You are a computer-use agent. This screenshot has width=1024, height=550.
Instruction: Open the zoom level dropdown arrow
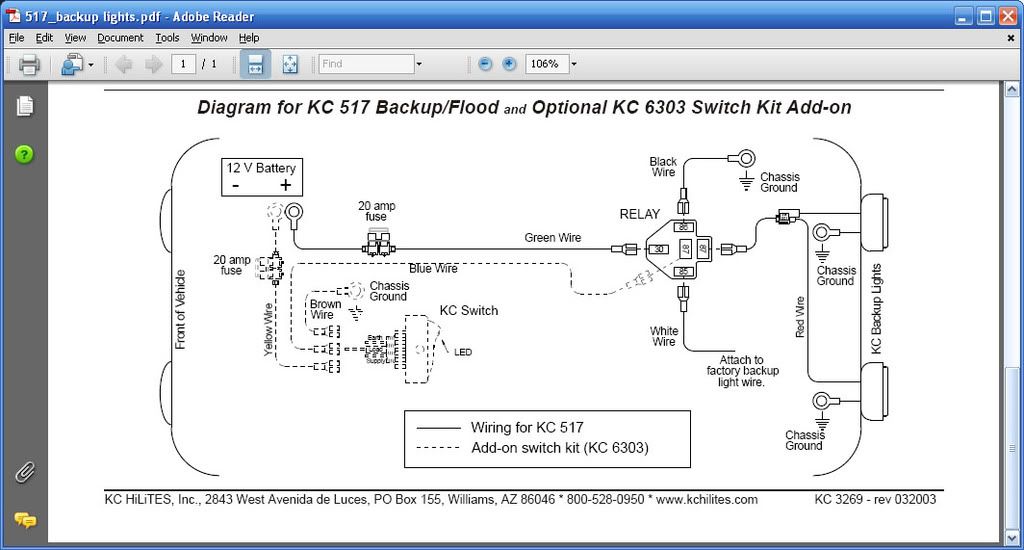click(574, 64)
